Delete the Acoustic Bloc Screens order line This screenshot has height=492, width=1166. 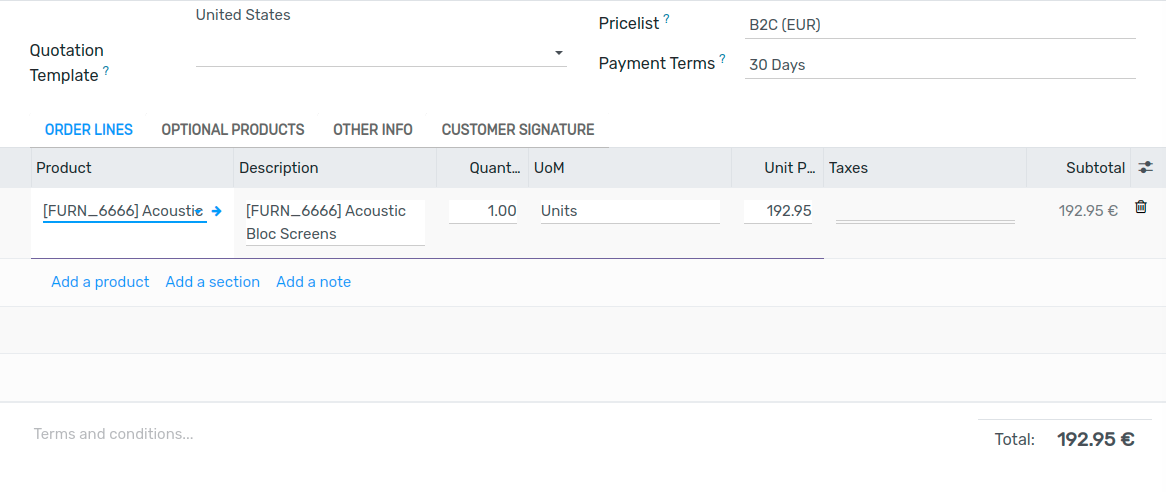pyautogui.click(x=1141, y=207)
